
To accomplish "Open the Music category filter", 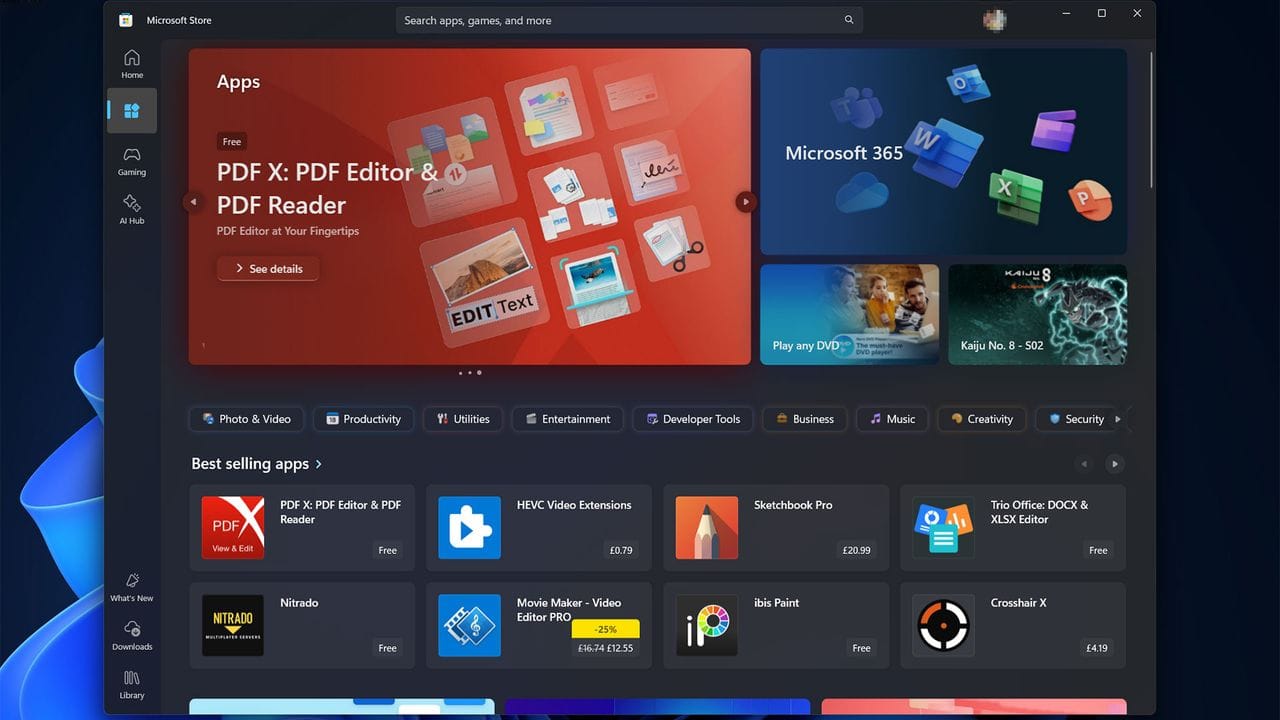I will [891, 419].
